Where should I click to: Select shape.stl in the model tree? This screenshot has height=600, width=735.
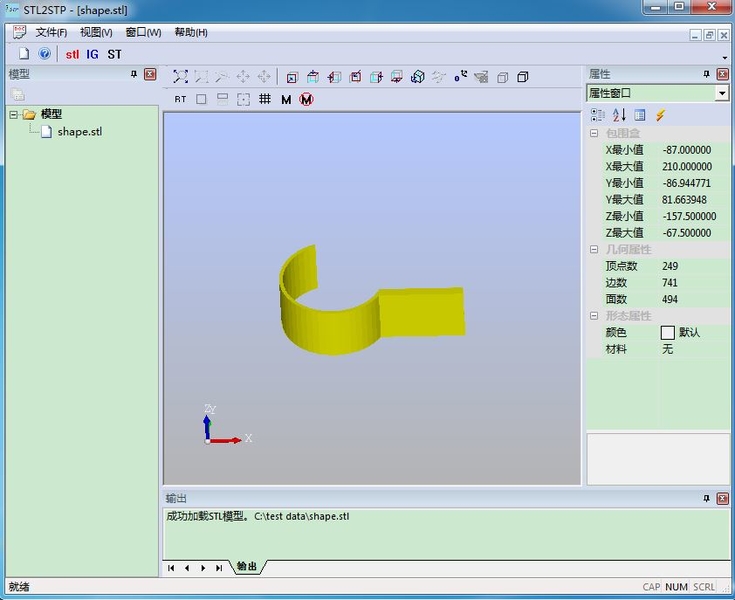80,132
